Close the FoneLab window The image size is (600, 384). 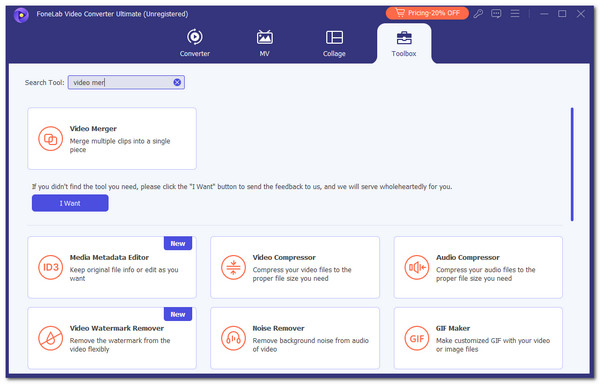coord(580,14)
